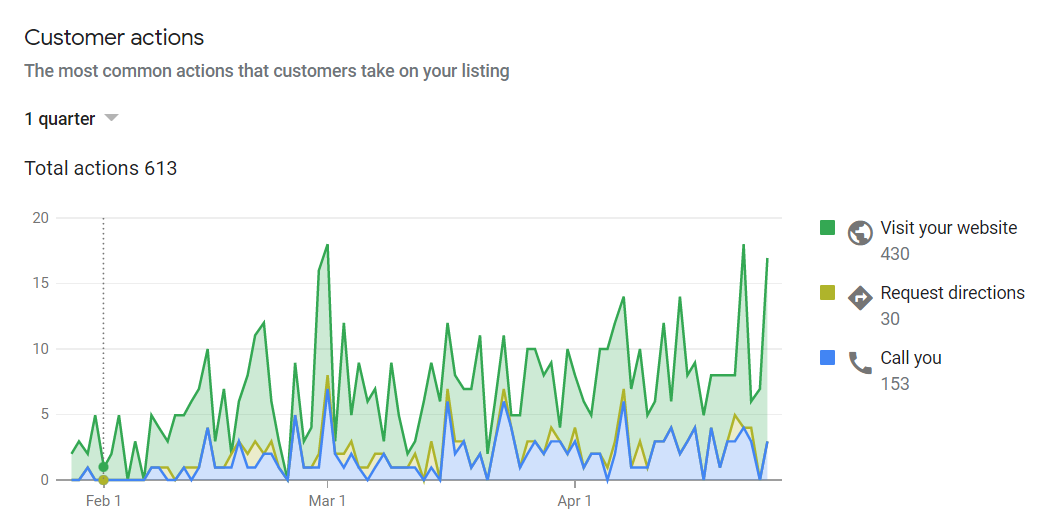Click the olive data point at Feb 1 baseline
Viewport: 1037px width, 522px height.
(x=103, y=480)
